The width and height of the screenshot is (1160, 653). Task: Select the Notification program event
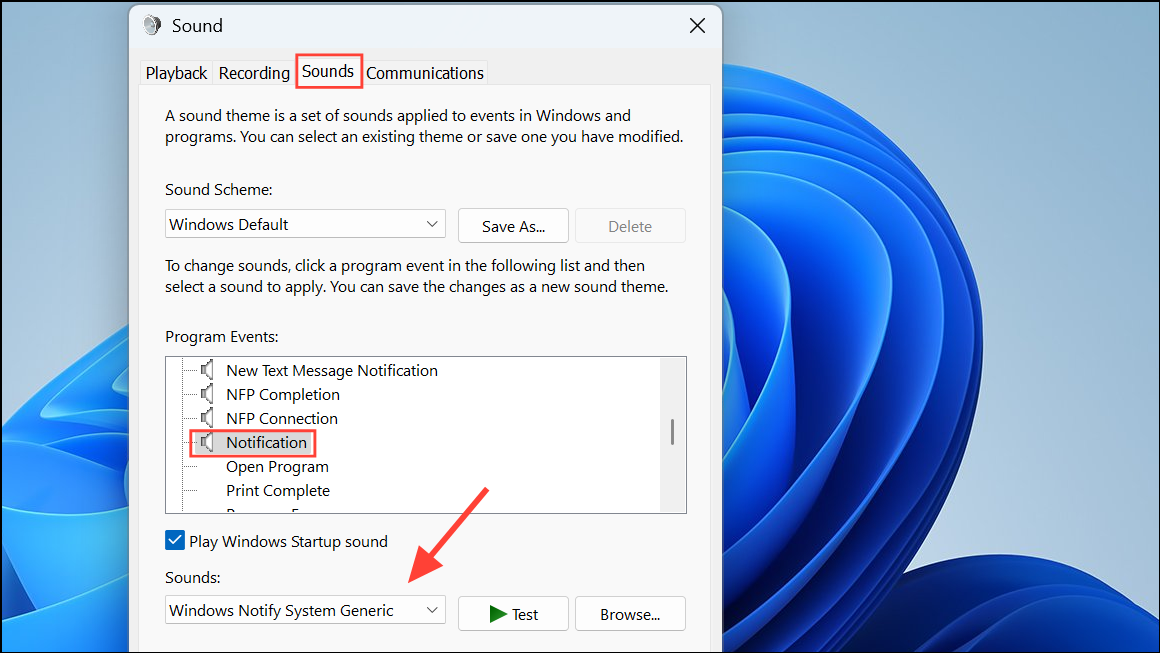[266, 442]
